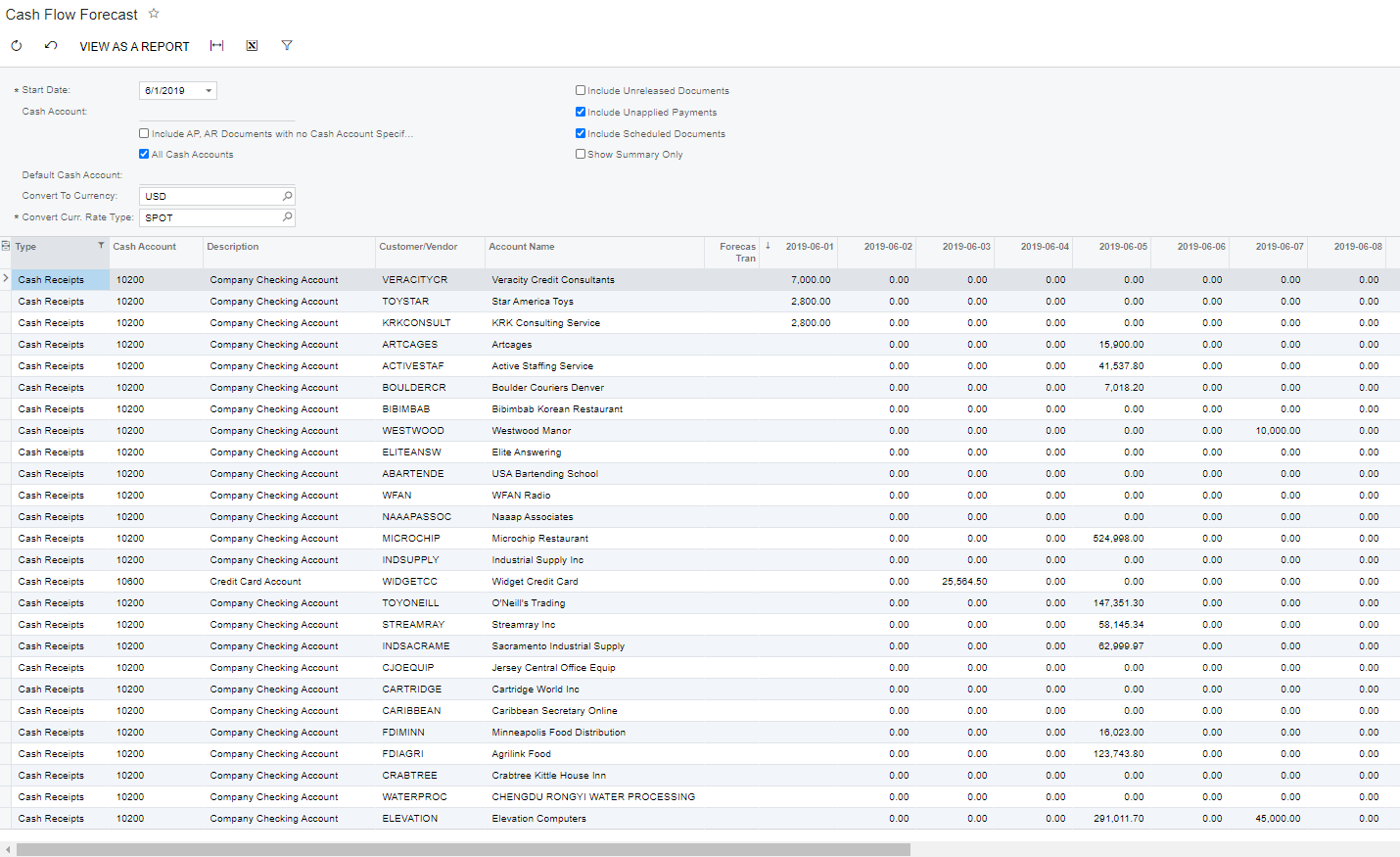Viewport: 1400px width, 857px height.
Task: Select the VERACITYCR vendor cell
Action: (431, 280)
